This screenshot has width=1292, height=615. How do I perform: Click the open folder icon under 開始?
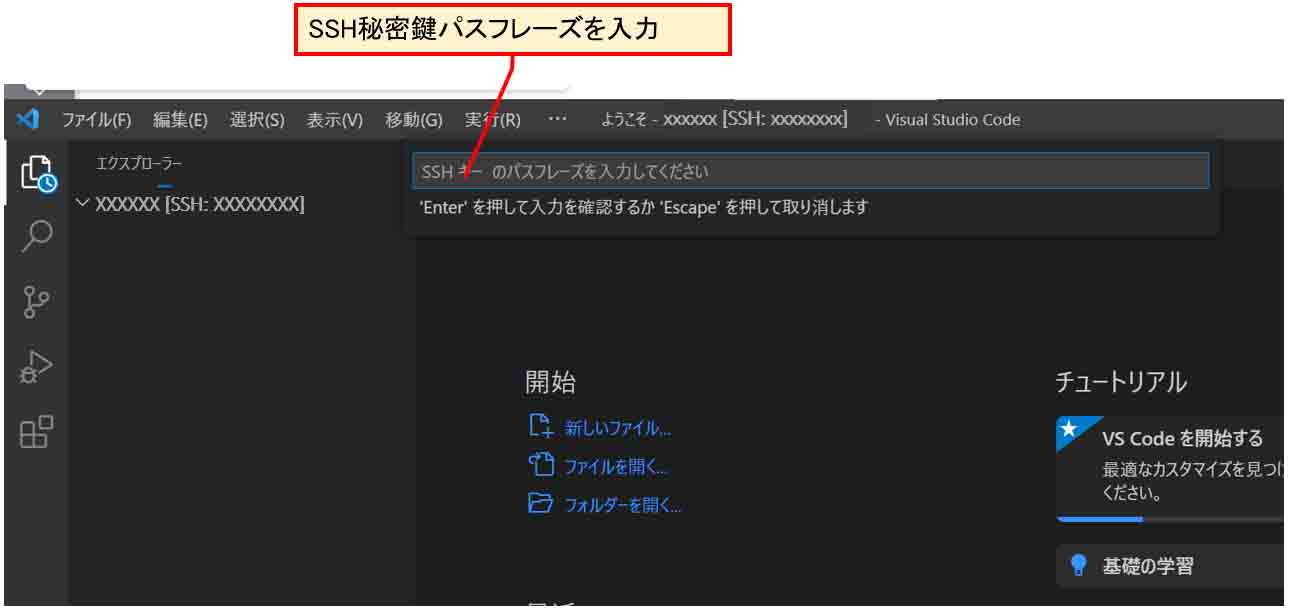point(540,504)
